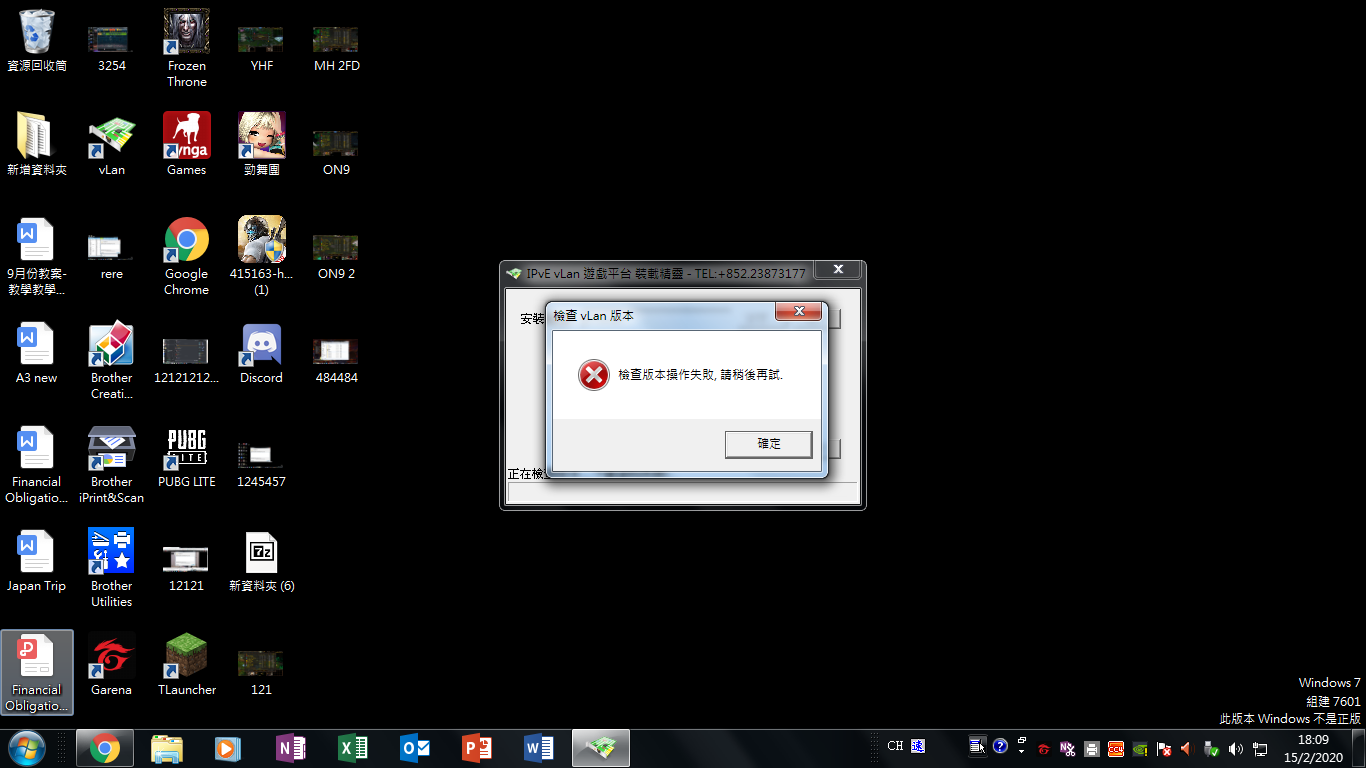Select the PUBG LITE shortcut
1366x768 pixels.
point(186,457)
